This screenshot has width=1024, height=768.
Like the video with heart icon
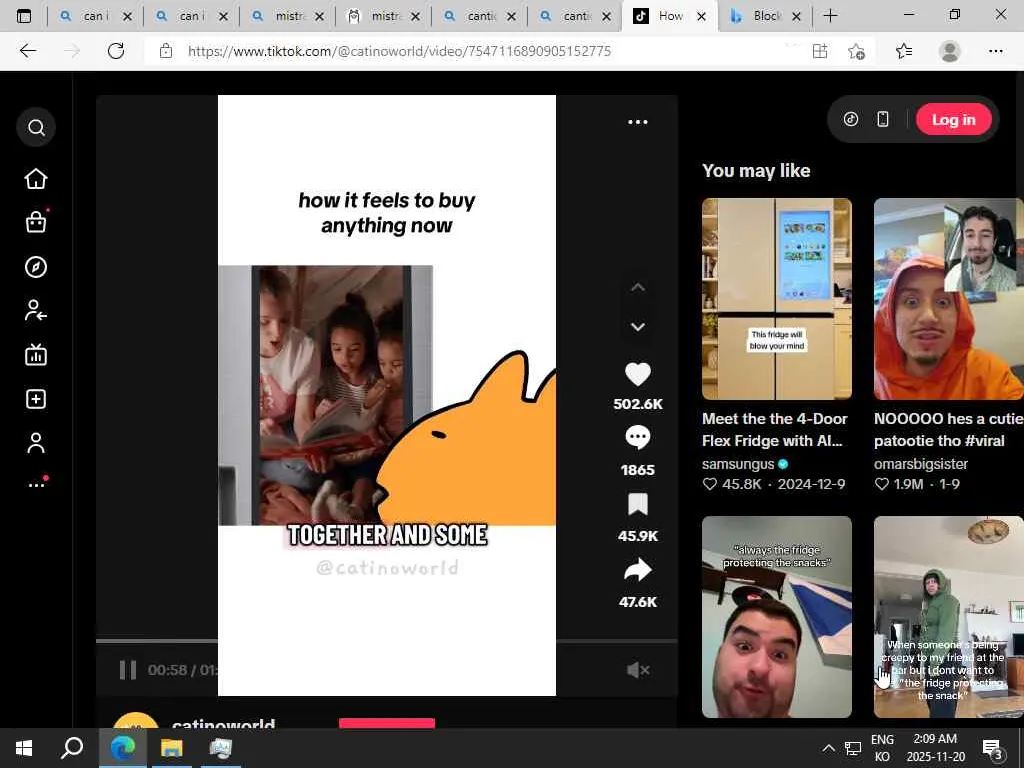638,374
